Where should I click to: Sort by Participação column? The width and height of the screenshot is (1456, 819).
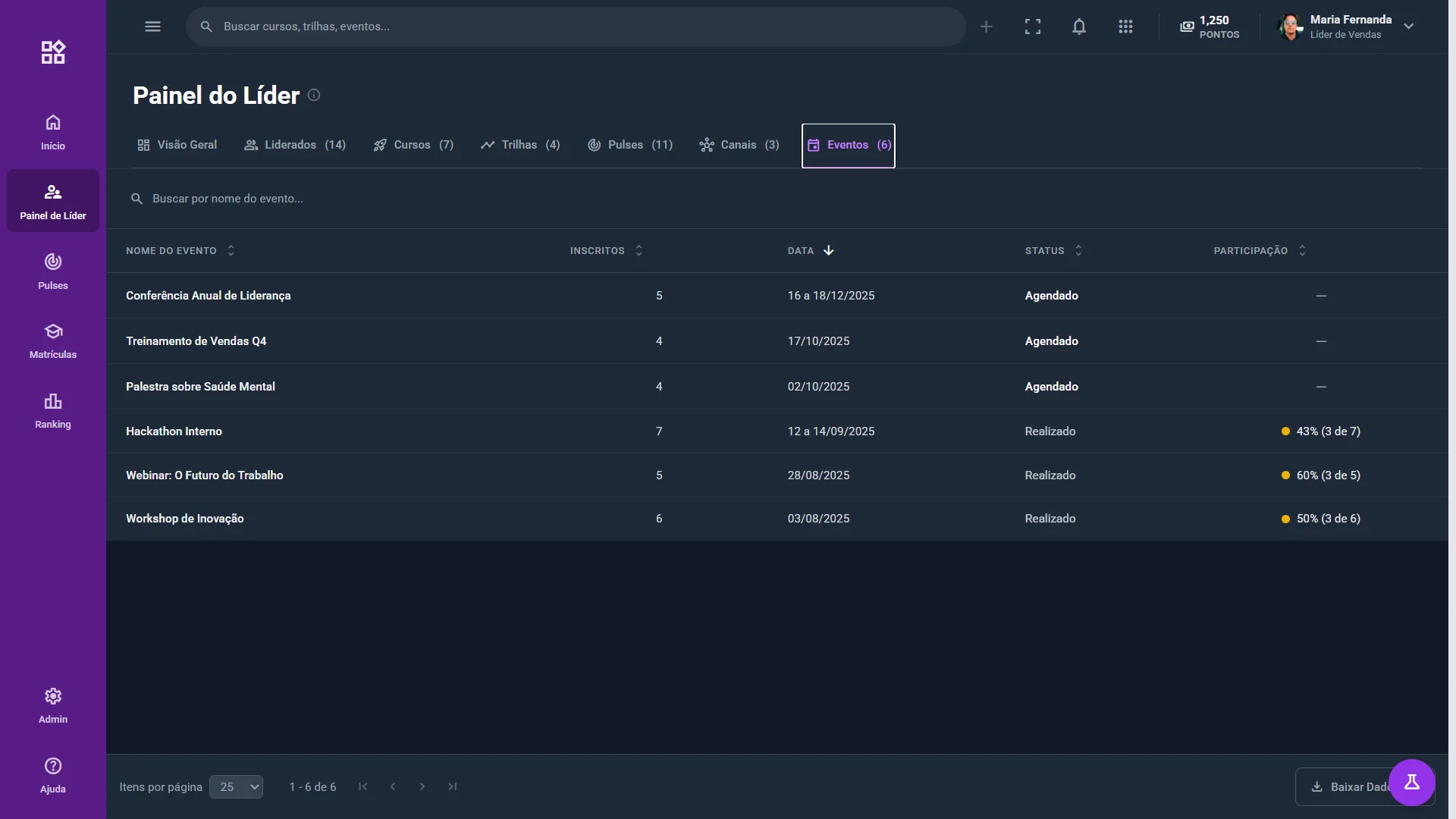click(x=1260, y=251)
